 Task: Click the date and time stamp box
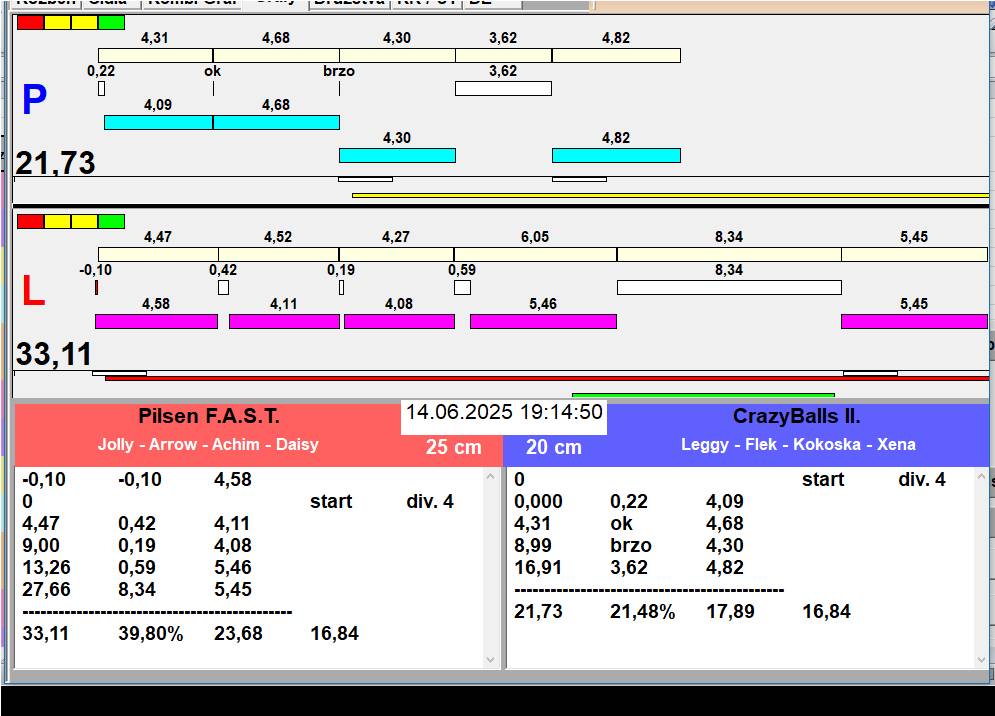point(504,413)
